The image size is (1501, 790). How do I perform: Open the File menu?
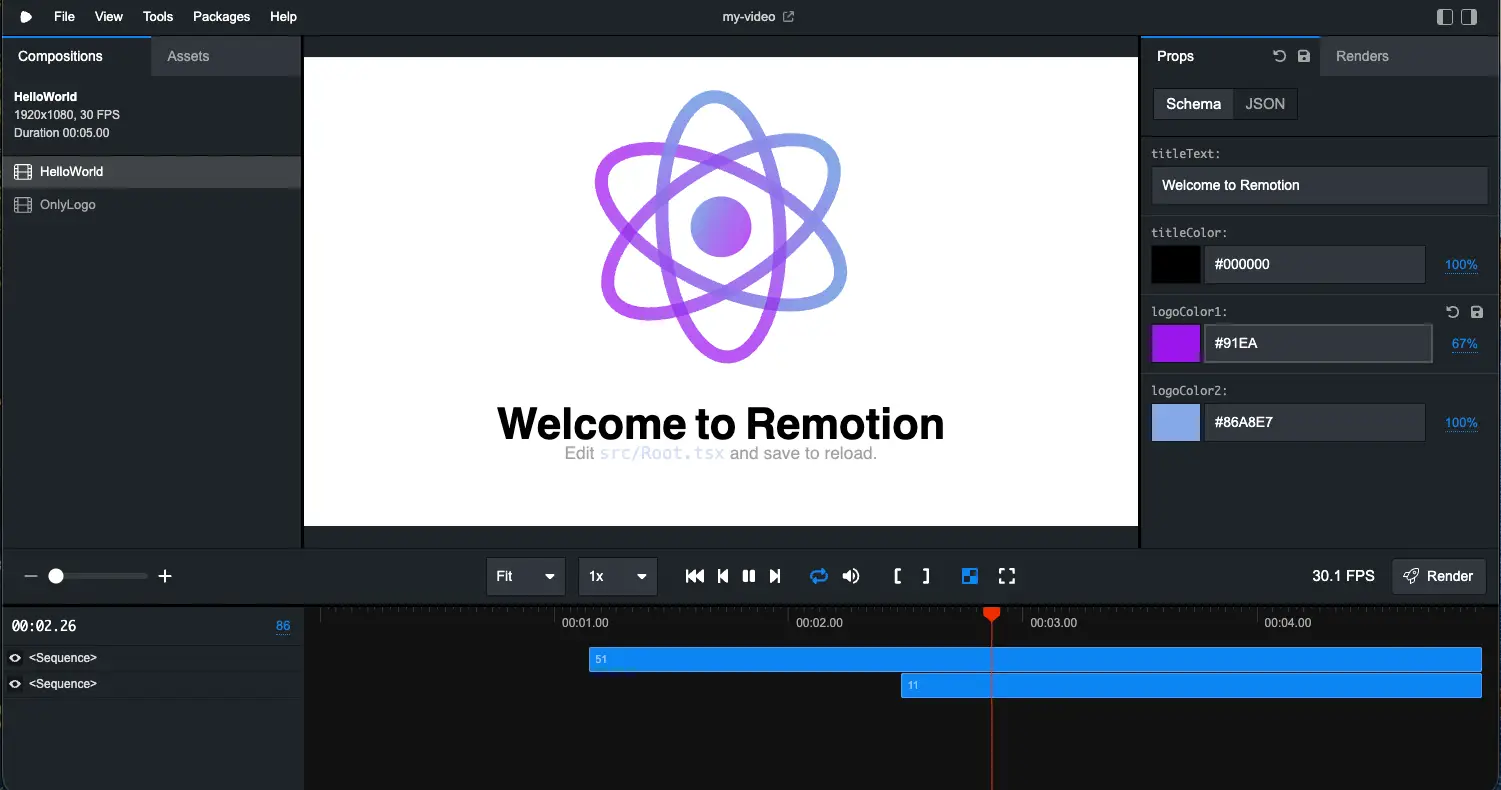[64, 17]
